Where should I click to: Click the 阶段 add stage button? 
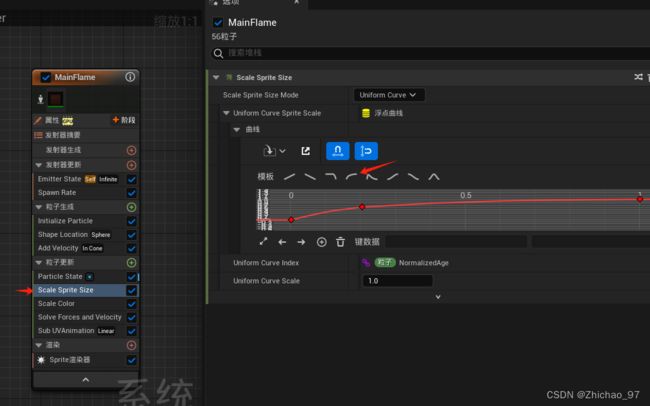click(x=124, y=120)
